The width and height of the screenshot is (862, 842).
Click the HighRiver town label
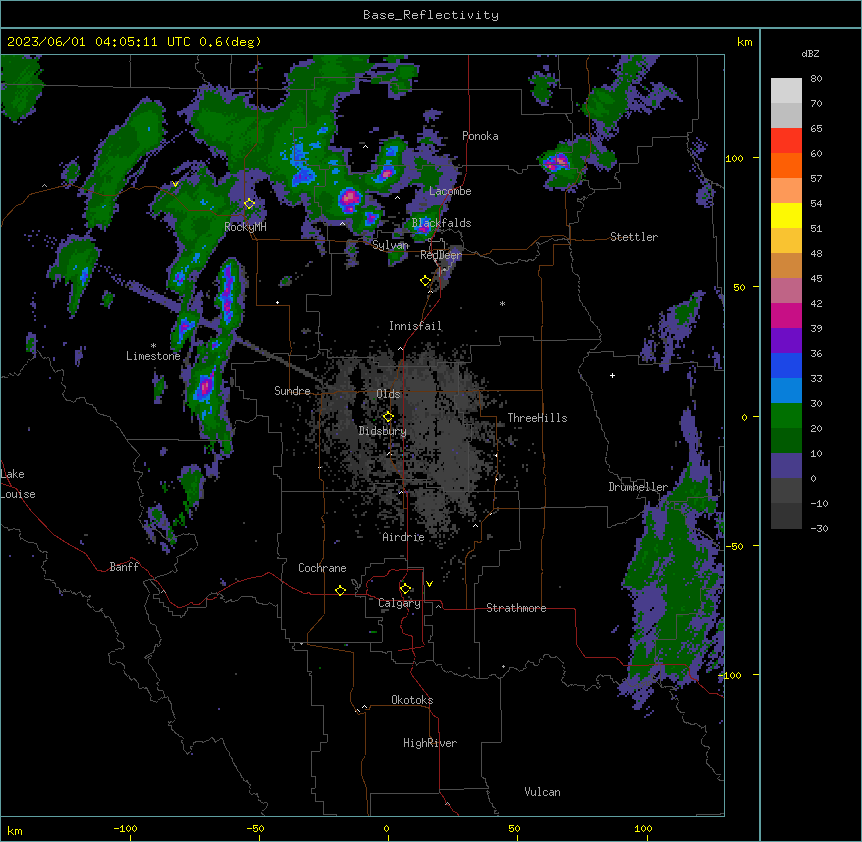(430, 743)
